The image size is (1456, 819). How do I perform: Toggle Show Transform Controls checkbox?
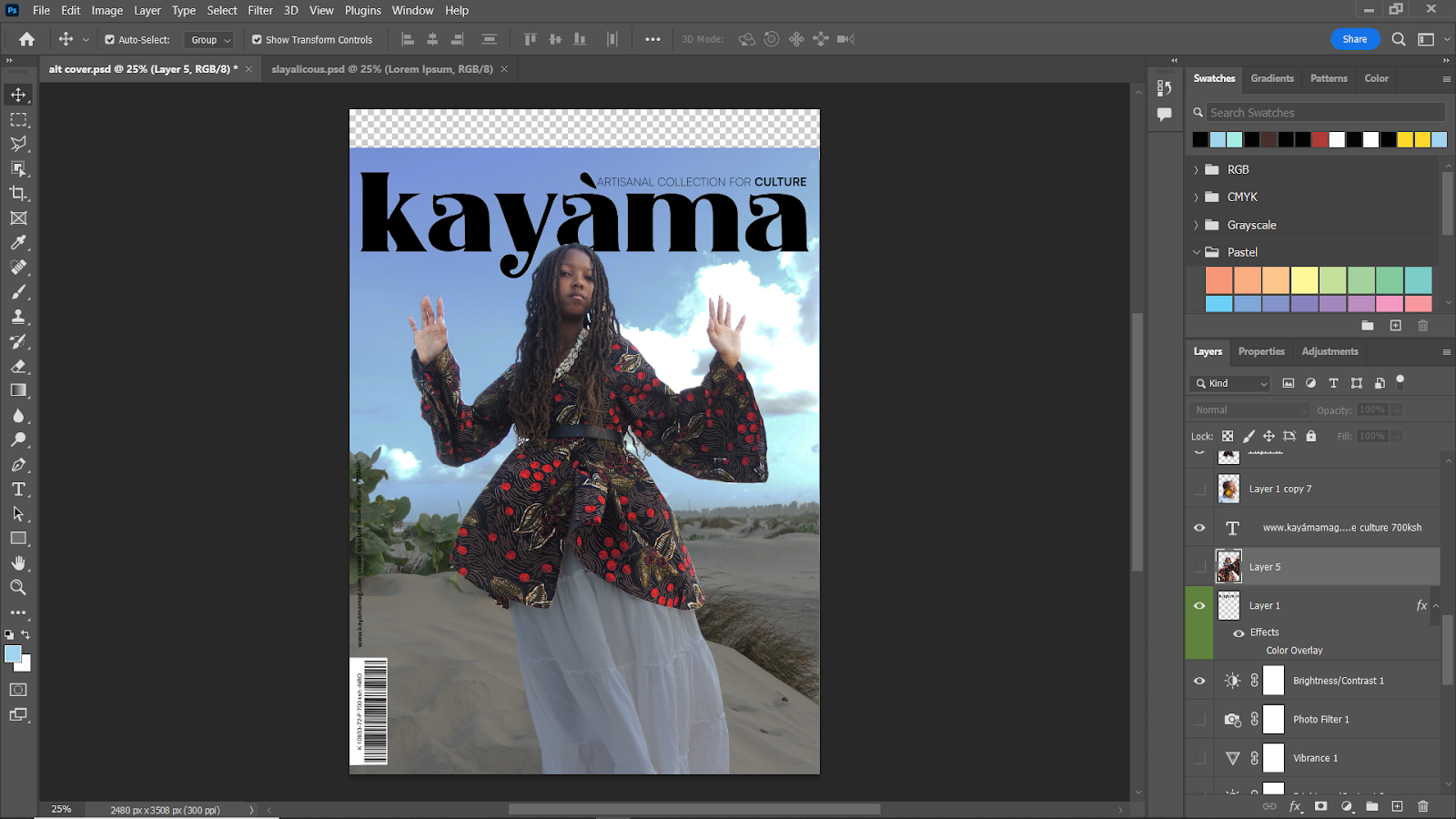257,40
